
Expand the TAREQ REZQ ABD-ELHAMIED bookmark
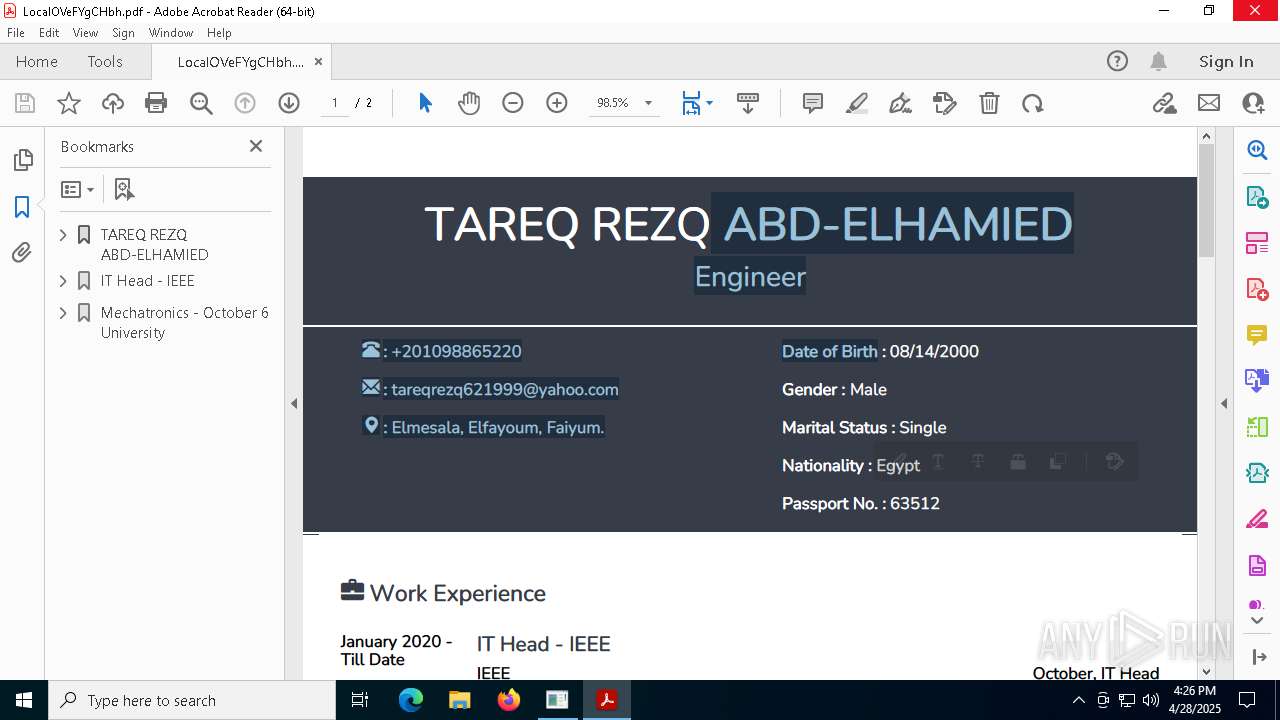tap(64, 235)
